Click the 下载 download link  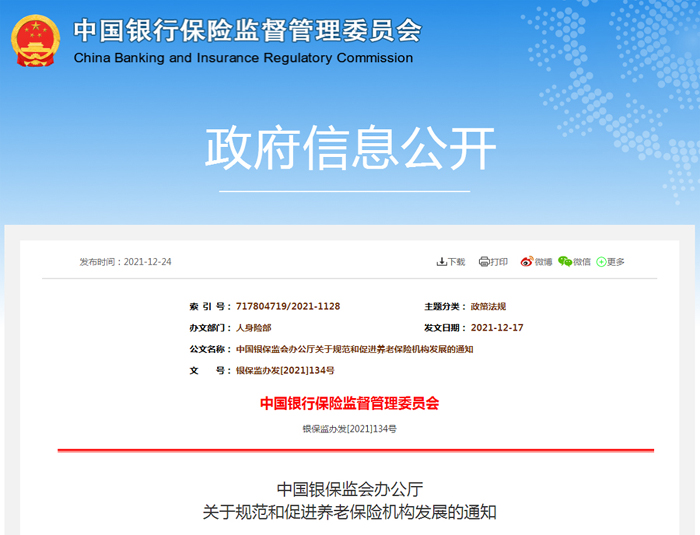pos(456,262)
